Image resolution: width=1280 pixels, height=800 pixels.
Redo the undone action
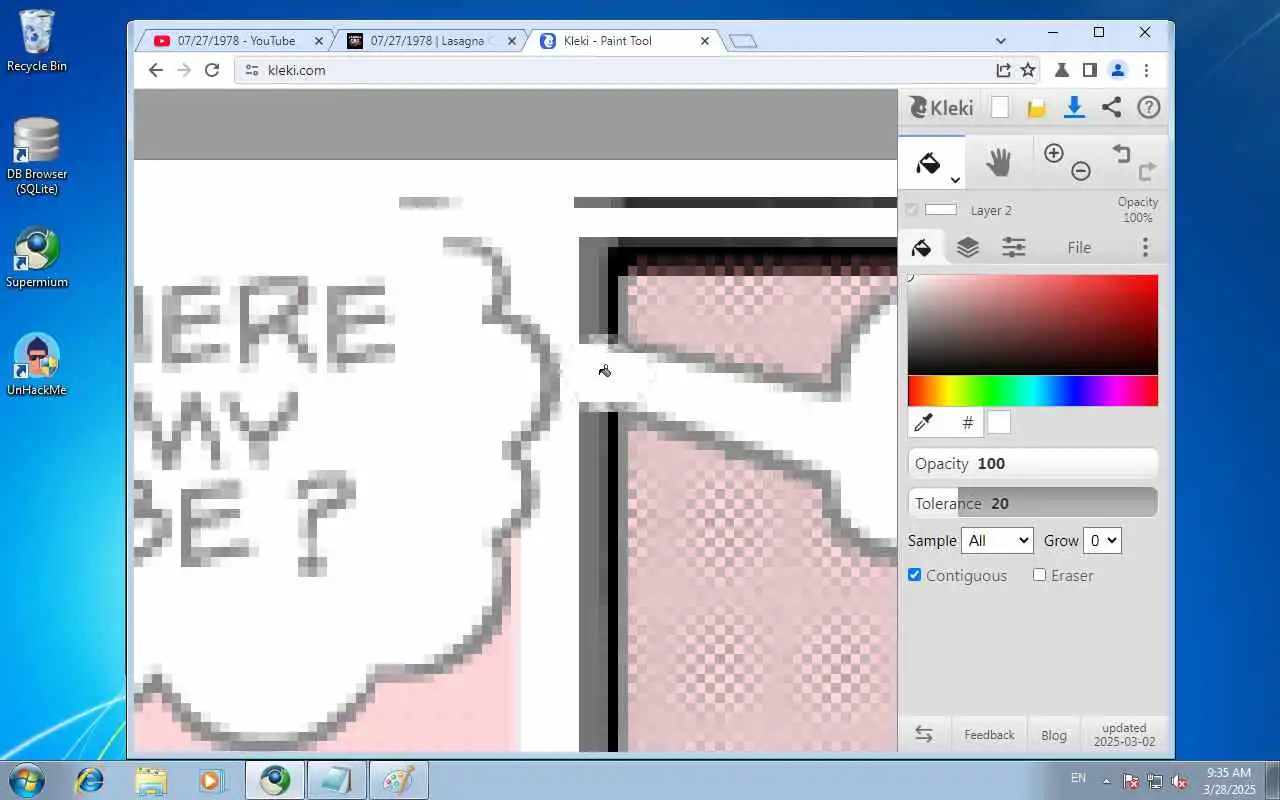(1147, 171)
